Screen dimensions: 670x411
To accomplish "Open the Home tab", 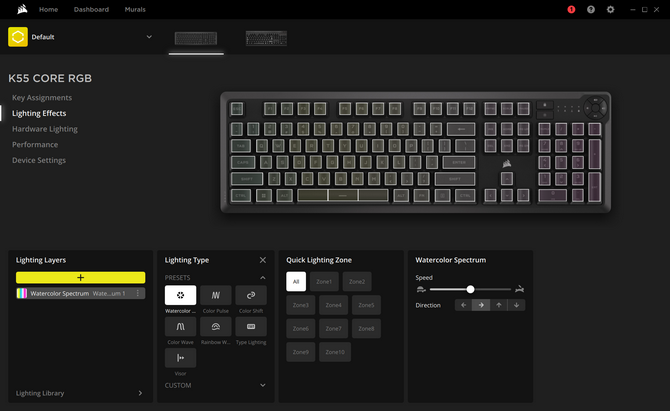I will 48,9.
